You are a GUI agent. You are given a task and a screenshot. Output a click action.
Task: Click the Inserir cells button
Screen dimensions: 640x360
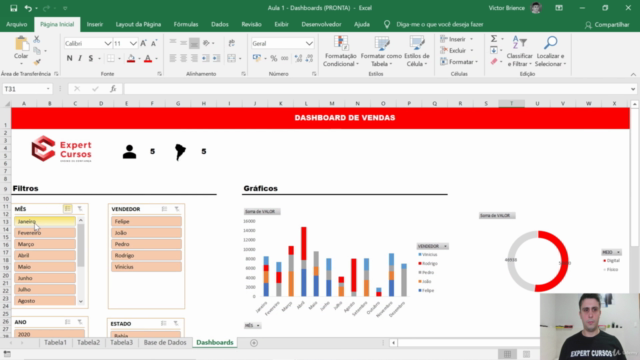click(x=457, y=39)
